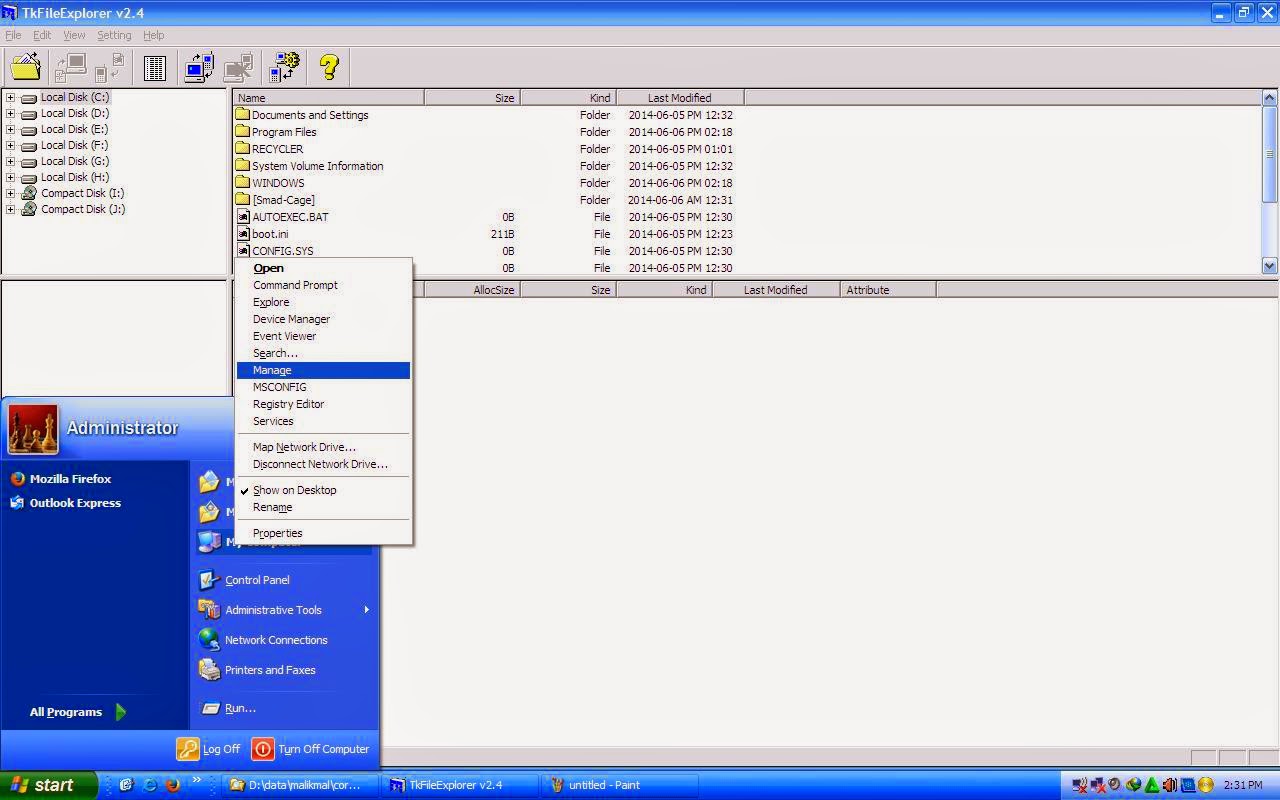The width and height of the screenshot is (1280, 800).
Task: Click the Network Connections globe icon
Action: (x=209, y=640)
